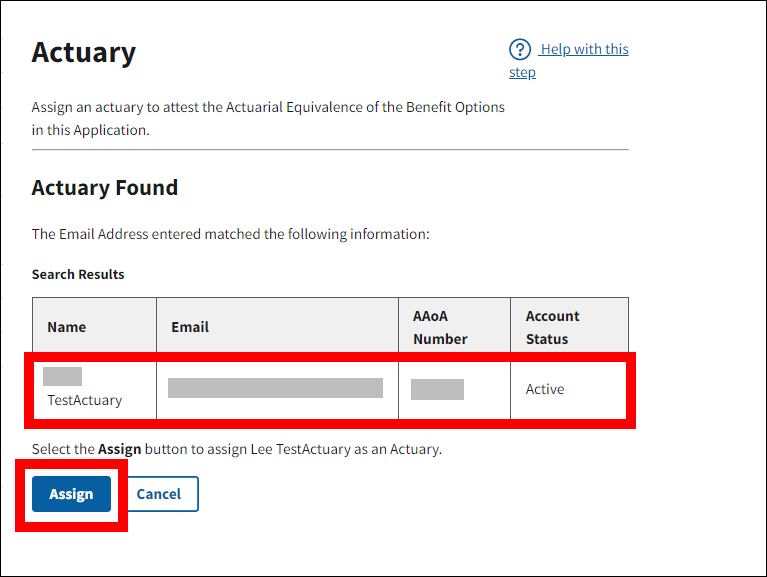Open the "Help with this step" link
This screenshot has height=577, width=767.
click(583, 50)
